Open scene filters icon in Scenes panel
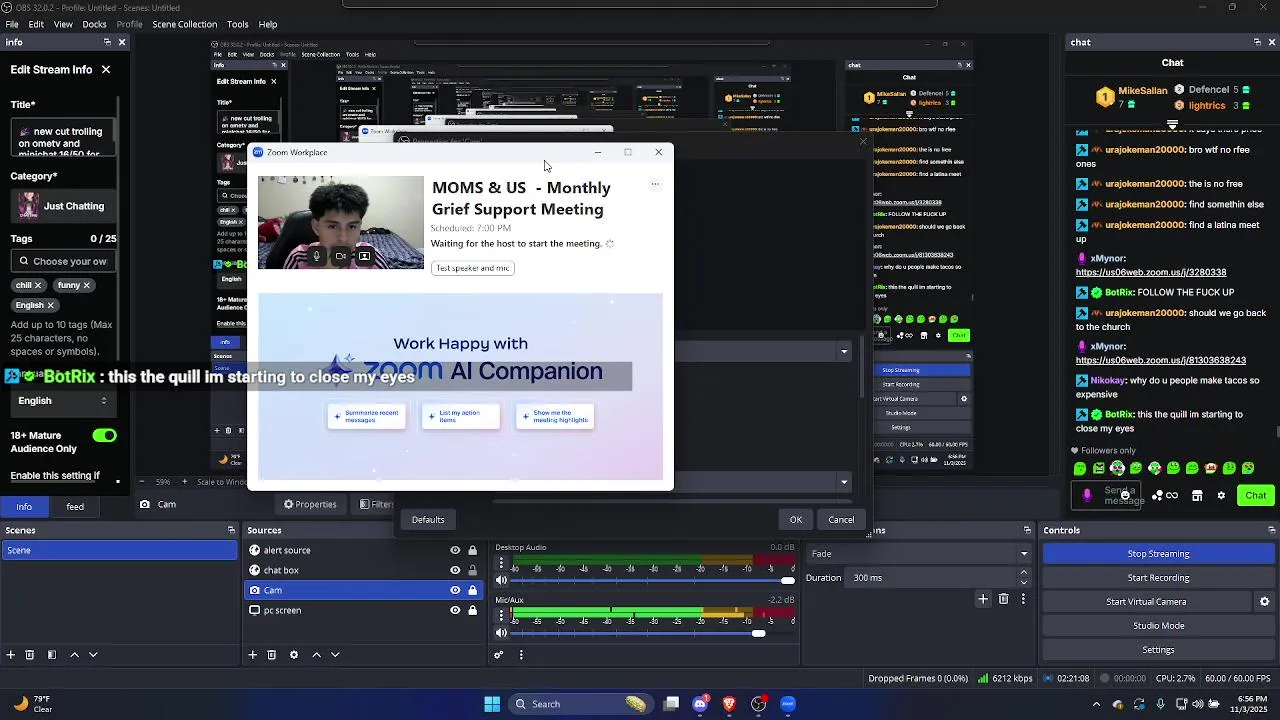 pos(52,655)
